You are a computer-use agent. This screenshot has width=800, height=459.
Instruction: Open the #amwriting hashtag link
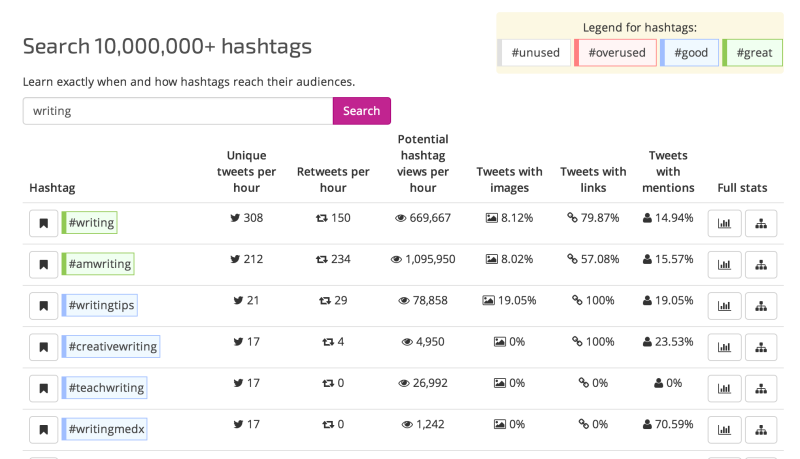pos(98,264)
